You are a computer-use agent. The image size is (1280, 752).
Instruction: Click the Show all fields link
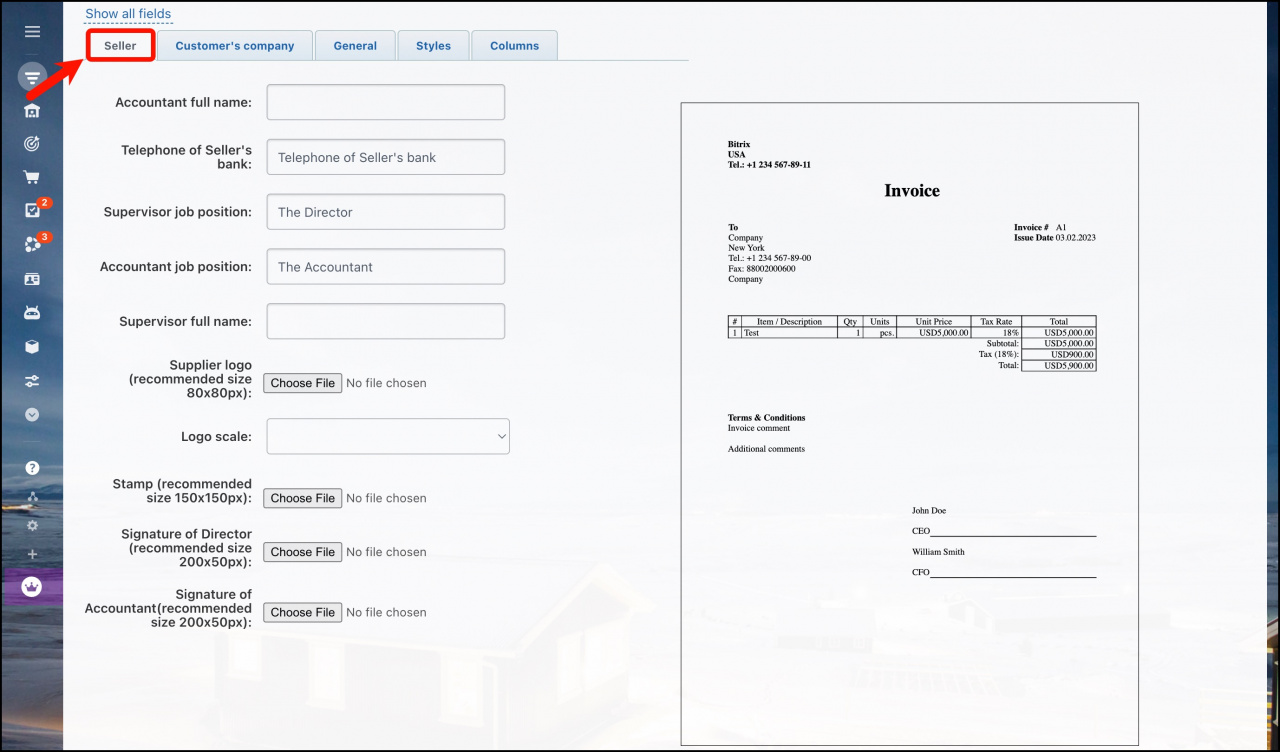(x=128, y=14)
